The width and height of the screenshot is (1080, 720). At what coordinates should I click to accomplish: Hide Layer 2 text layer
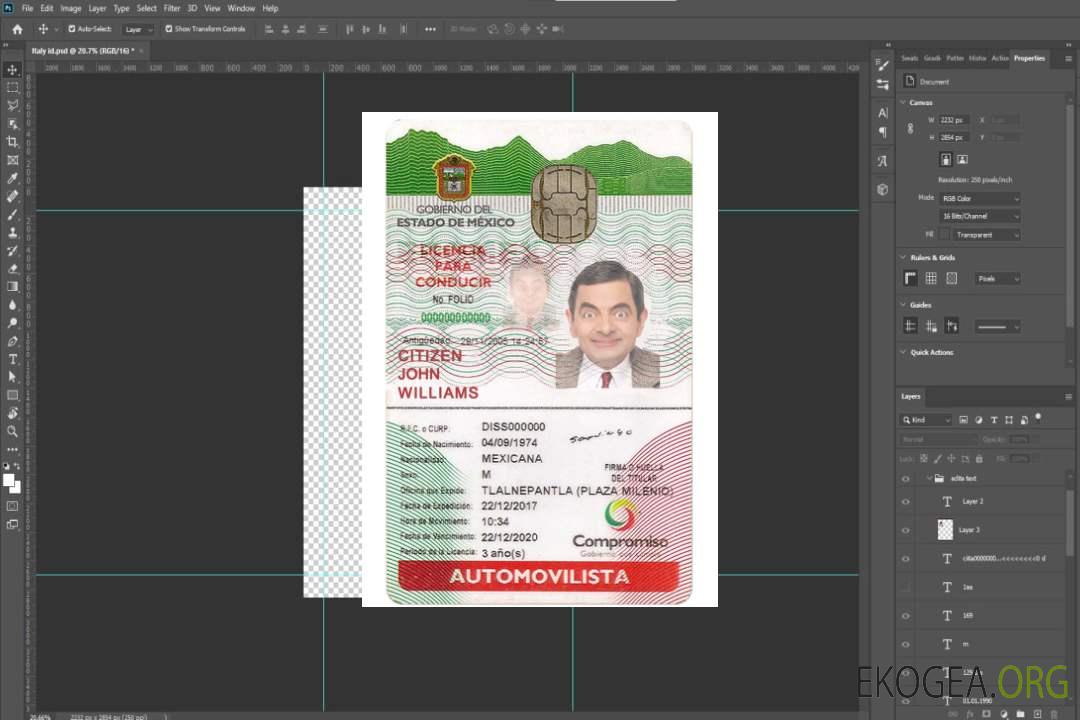(x=906, y=502)
